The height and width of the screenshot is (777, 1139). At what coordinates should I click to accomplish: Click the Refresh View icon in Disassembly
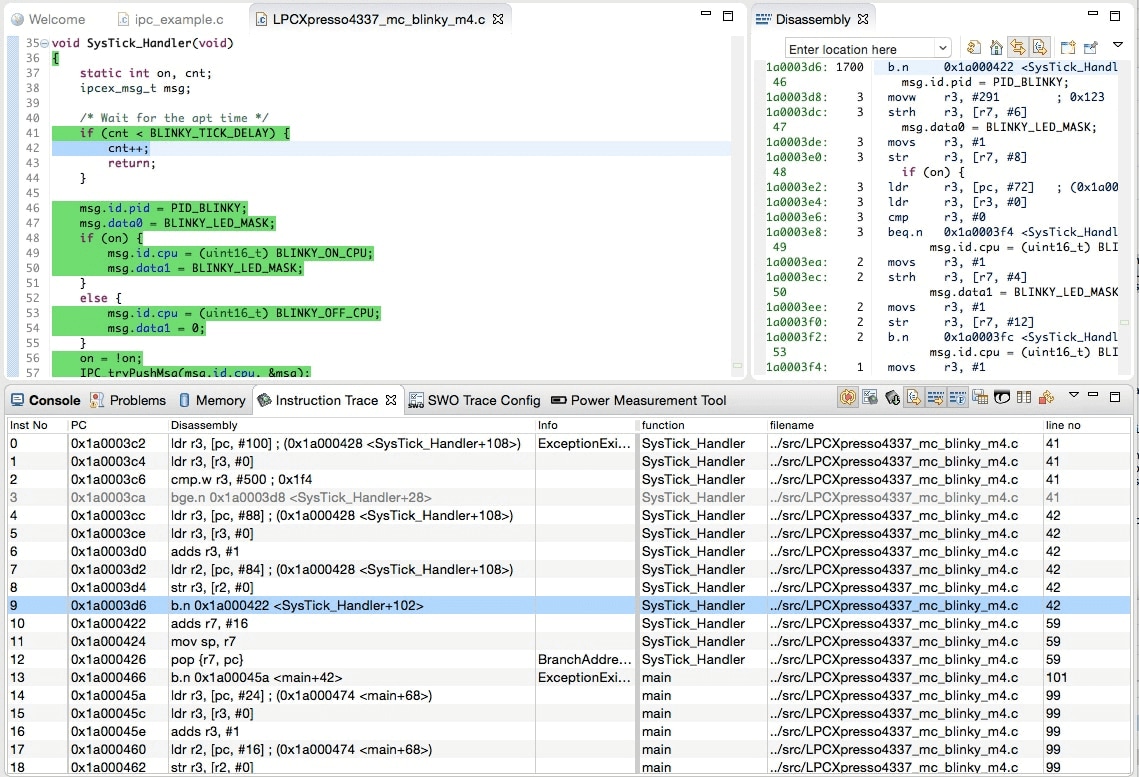click(x=974, y=48)
